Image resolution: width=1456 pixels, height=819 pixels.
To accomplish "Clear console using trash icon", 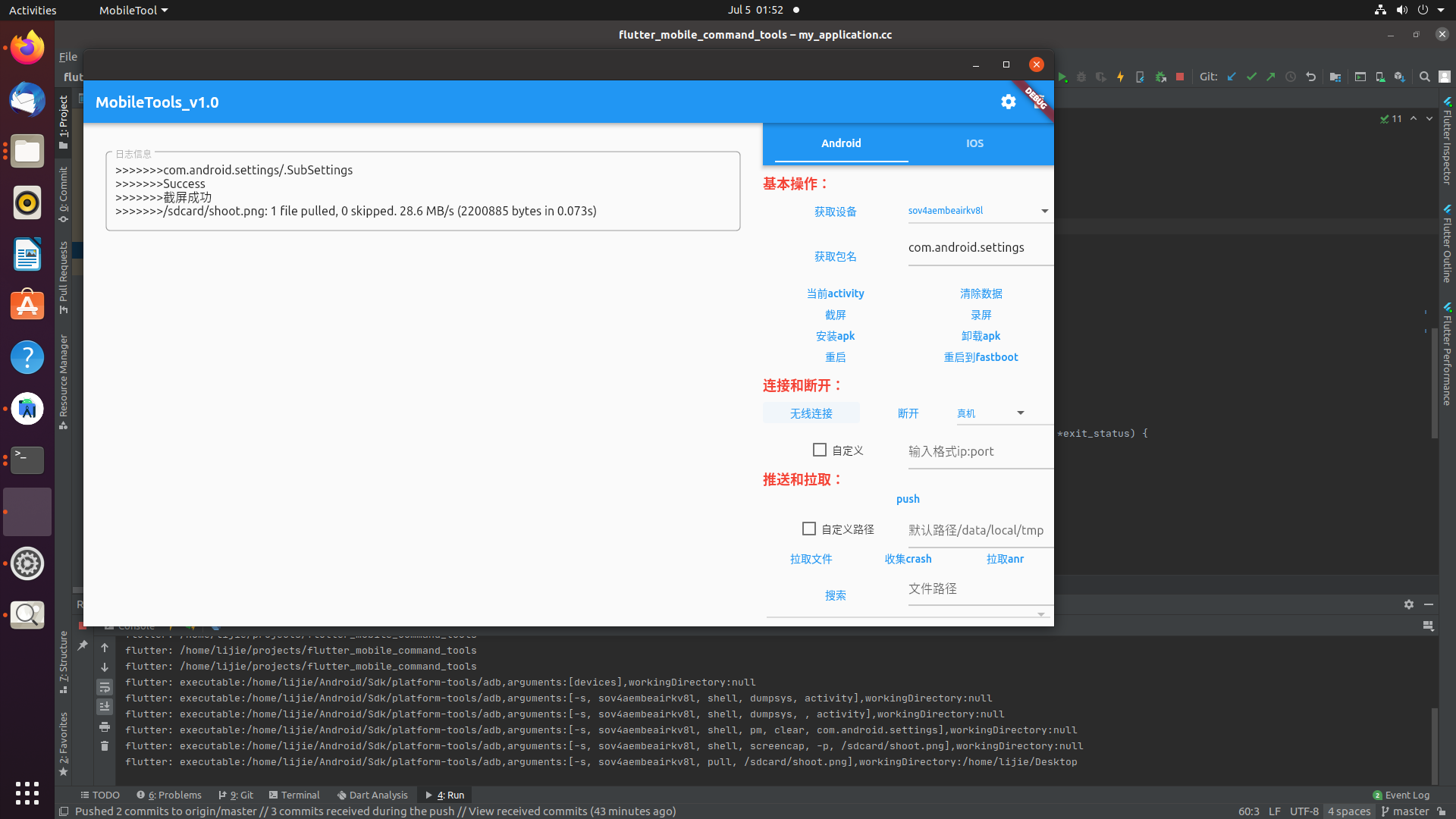I will (105, 746).
